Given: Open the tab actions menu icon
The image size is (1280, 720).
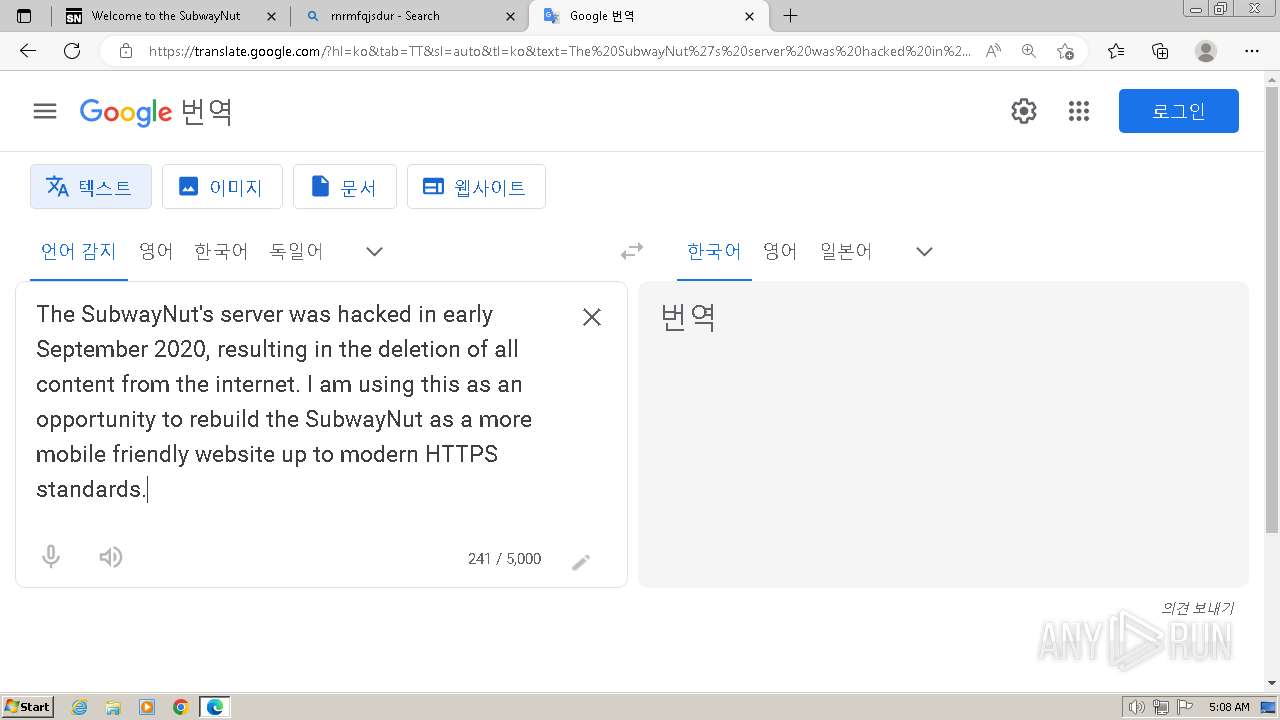Looking at the screenshot, I should [x=24, y=16].
